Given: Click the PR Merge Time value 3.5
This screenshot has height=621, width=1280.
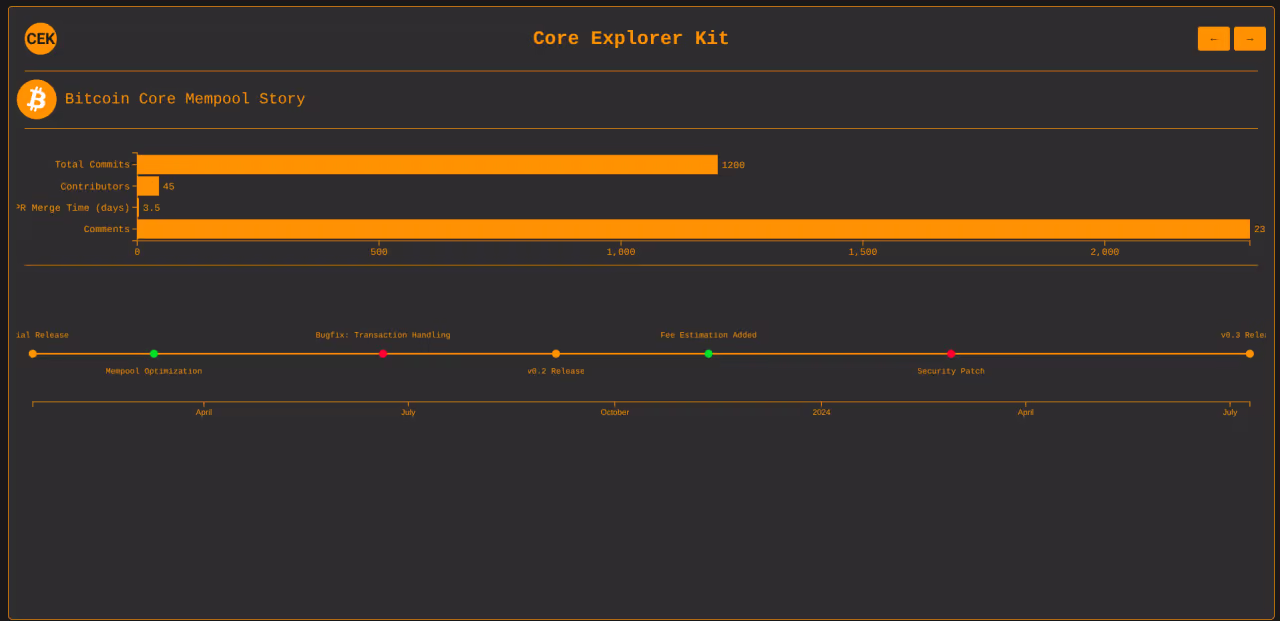Looking at the screenshot, I should [151, 208].
